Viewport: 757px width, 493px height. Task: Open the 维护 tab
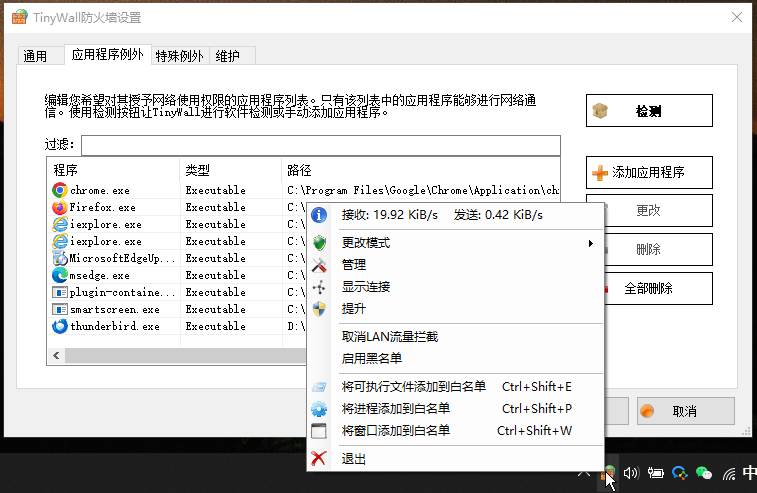click(x=227, y=56)
